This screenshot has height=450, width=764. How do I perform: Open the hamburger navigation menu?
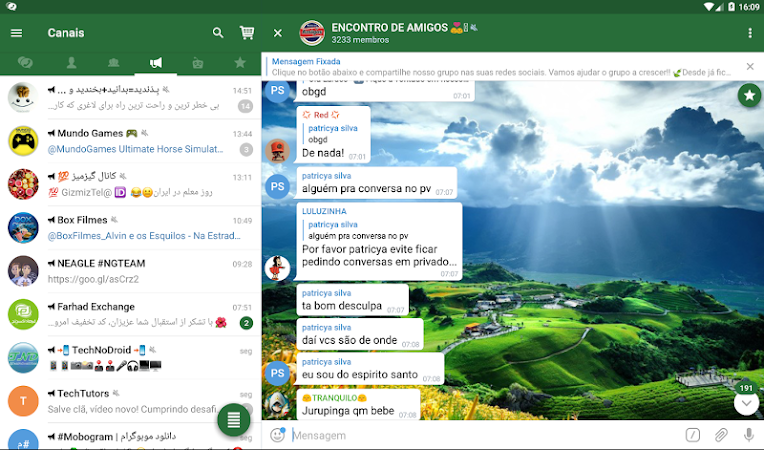[x=17, y=33]
